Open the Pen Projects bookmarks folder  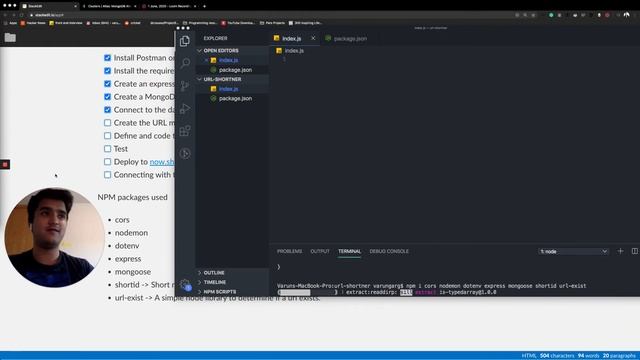(272, 23)
